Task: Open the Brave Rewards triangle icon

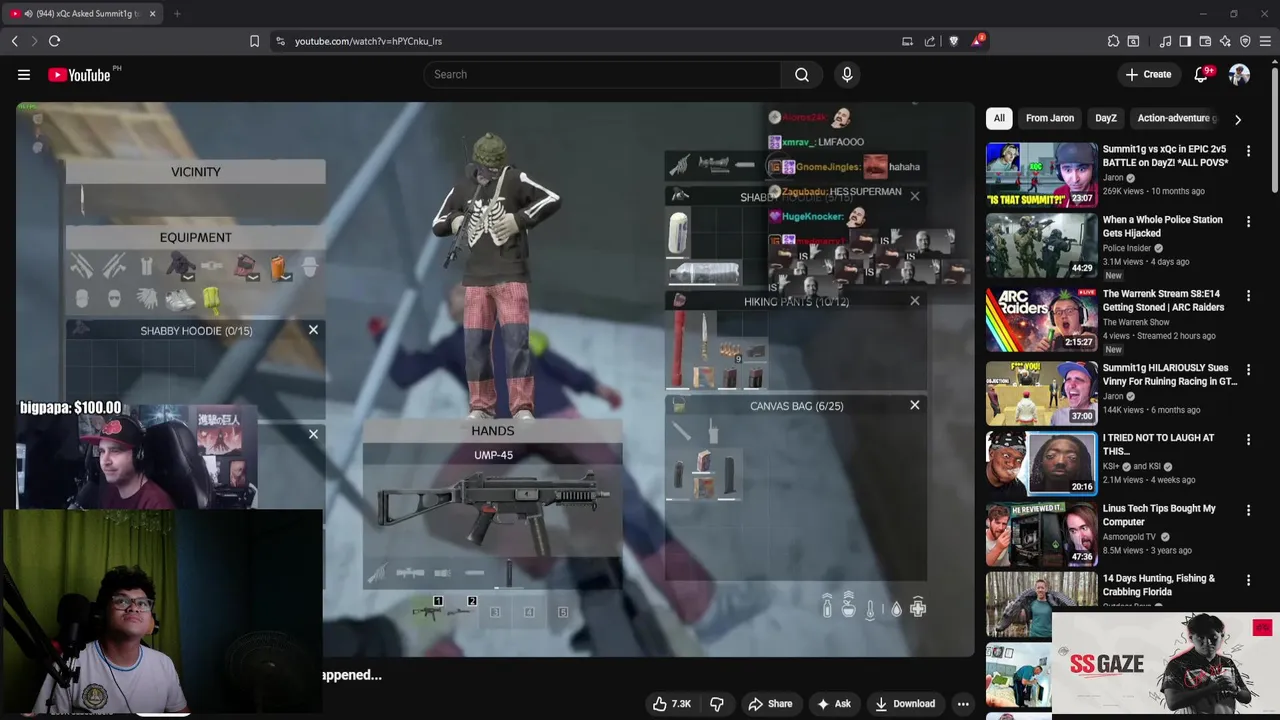Action: point(977,41)
